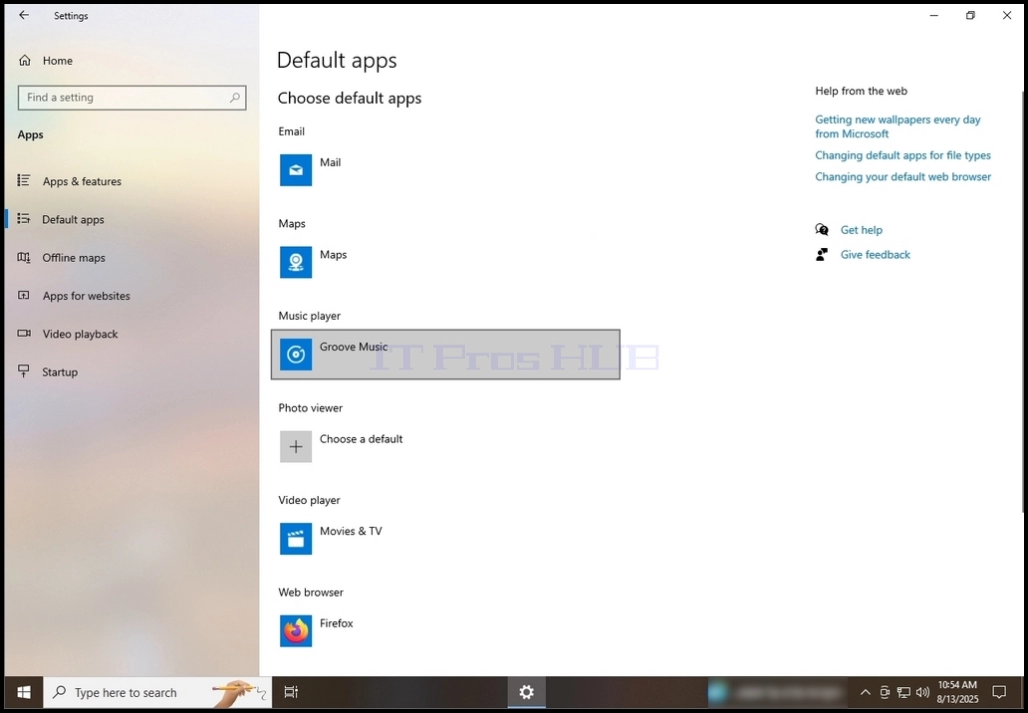Click the Home house icon

coord(25,60)
